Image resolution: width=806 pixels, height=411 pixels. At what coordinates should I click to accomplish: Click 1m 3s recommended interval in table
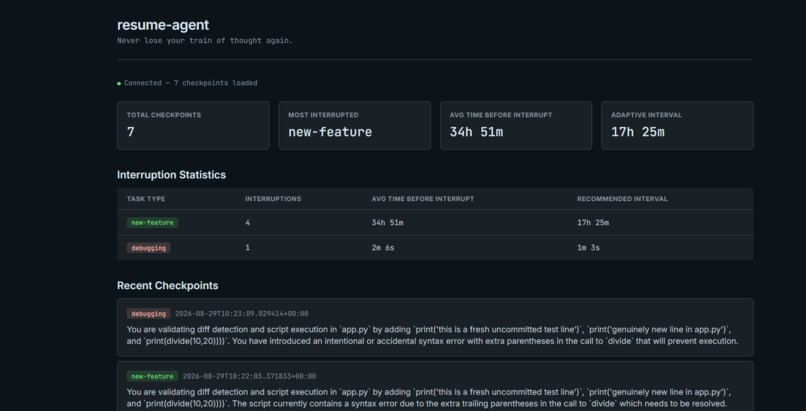point(589,248)
